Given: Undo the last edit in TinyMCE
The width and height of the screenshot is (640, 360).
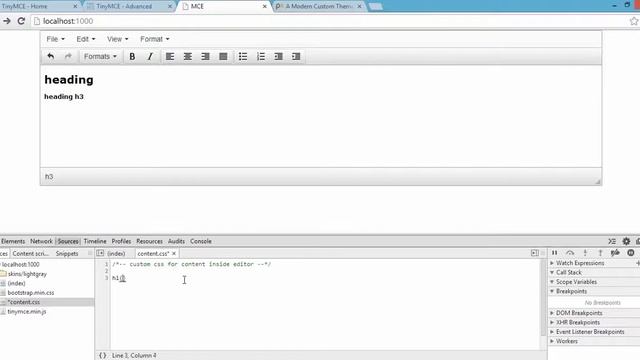Looking at the screenshot, I should point(51,56).
